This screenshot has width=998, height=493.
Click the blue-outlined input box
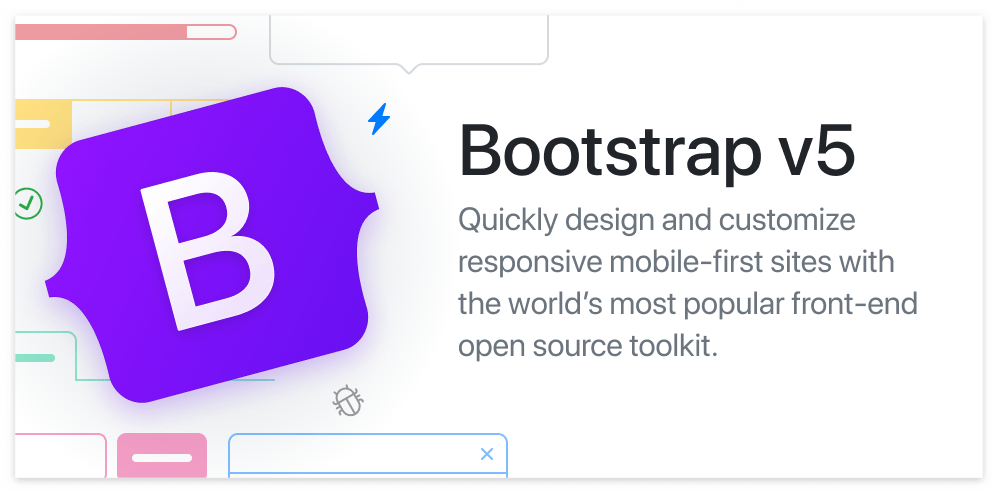(368, 455)
